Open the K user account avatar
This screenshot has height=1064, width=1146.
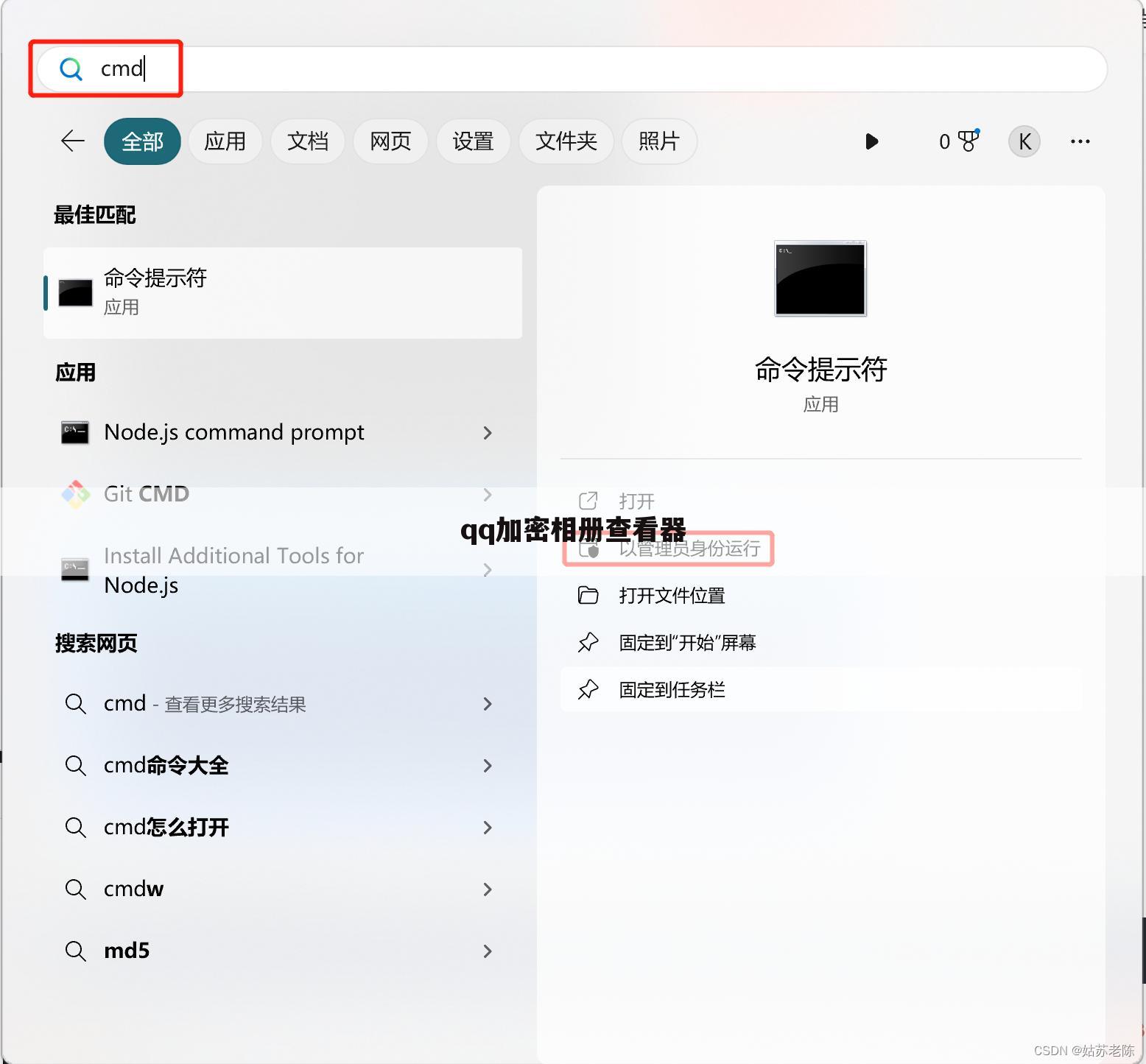[x=1024, y=141]
